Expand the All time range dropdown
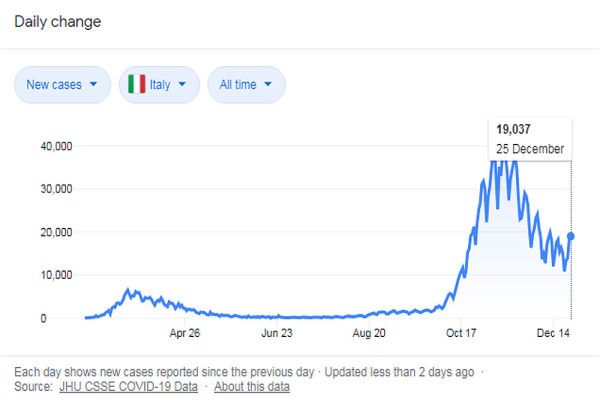The height and width of the screenshot is (400, 600). [246, 85]
